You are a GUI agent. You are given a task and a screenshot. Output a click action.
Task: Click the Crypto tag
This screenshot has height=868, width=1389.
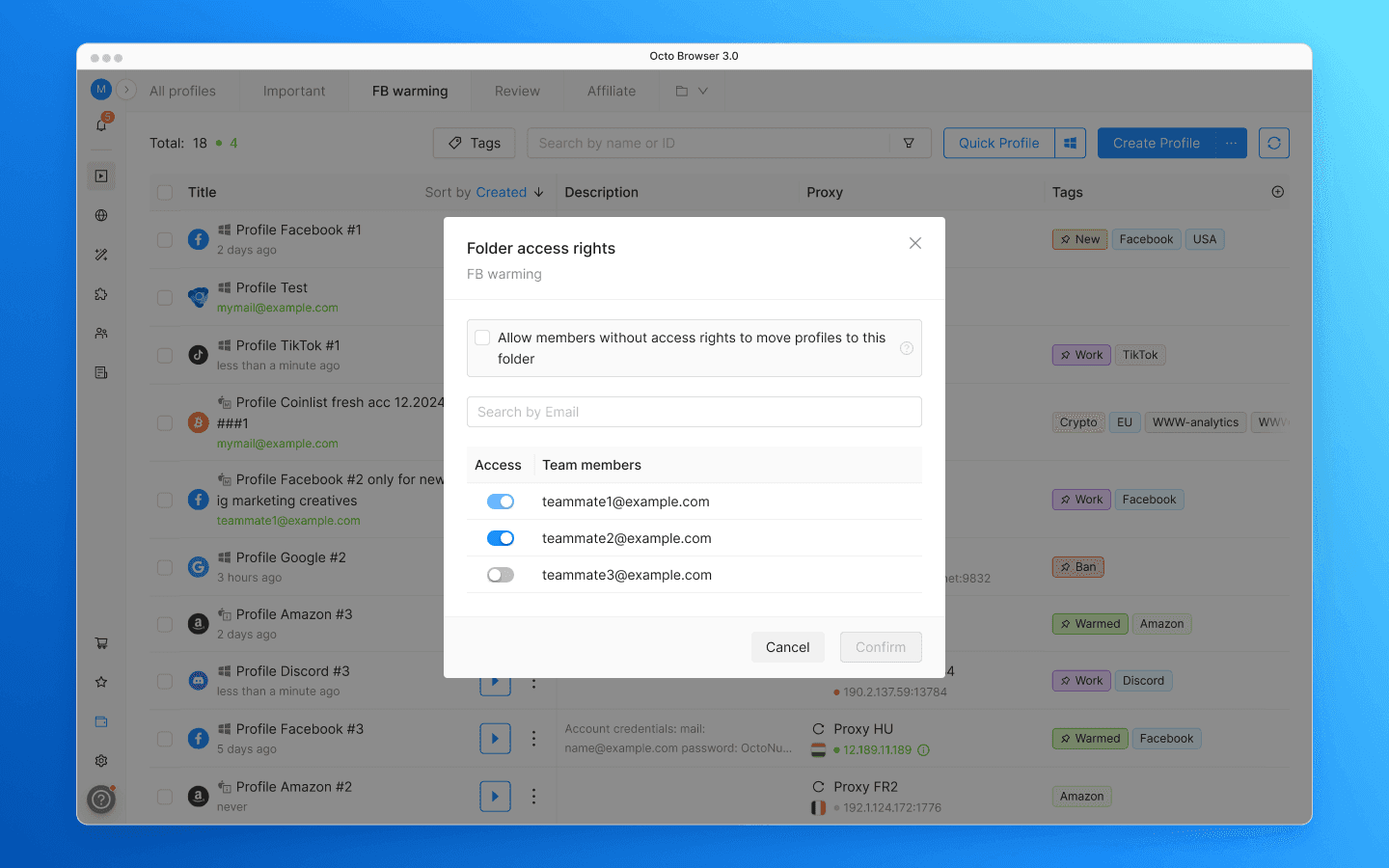pos(1078,422)
